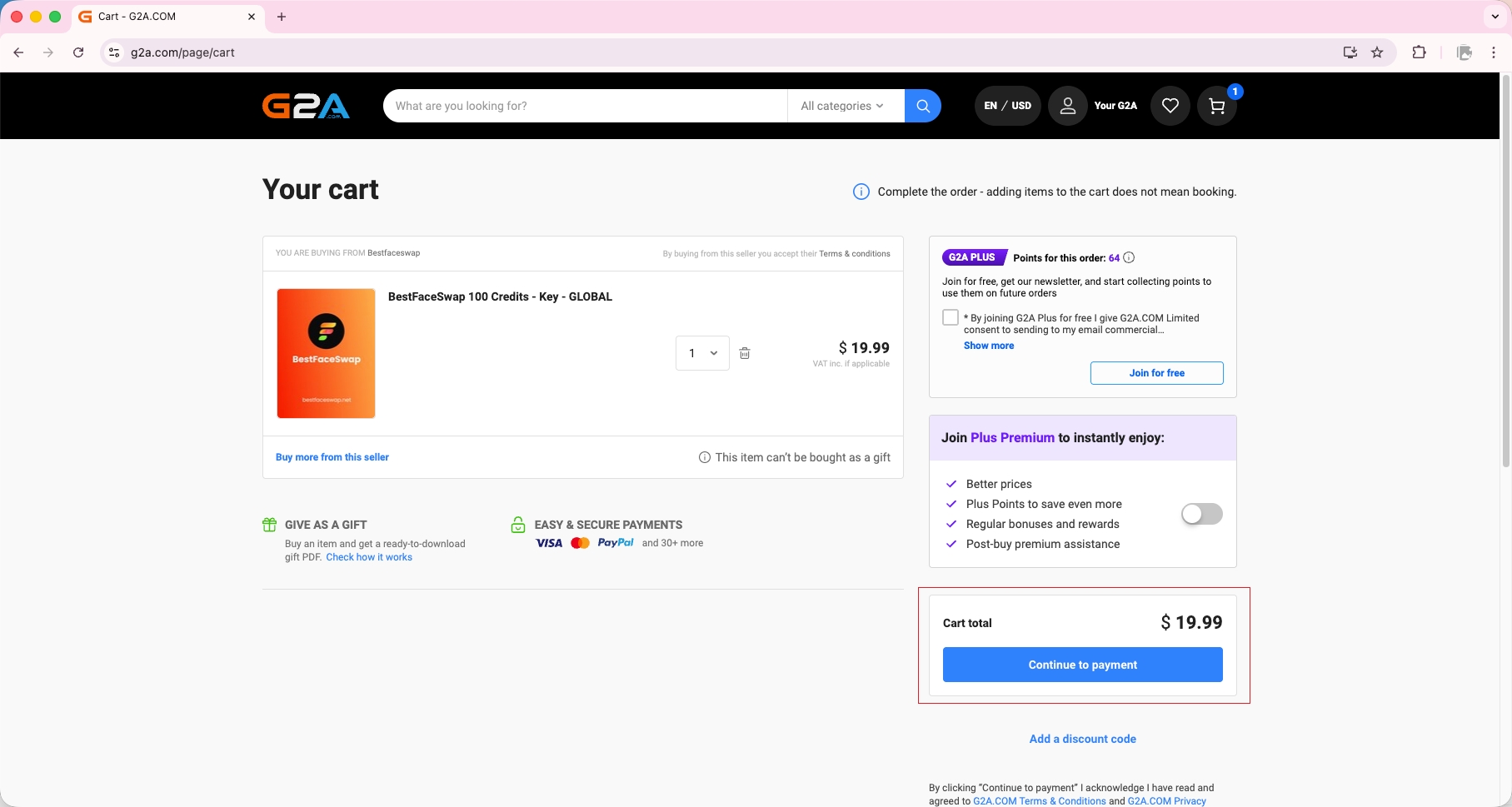Check the G2A Plus newsletter consent box
Image resolution: width=1512 pixels, height=807 pixels.
[950, 317]
